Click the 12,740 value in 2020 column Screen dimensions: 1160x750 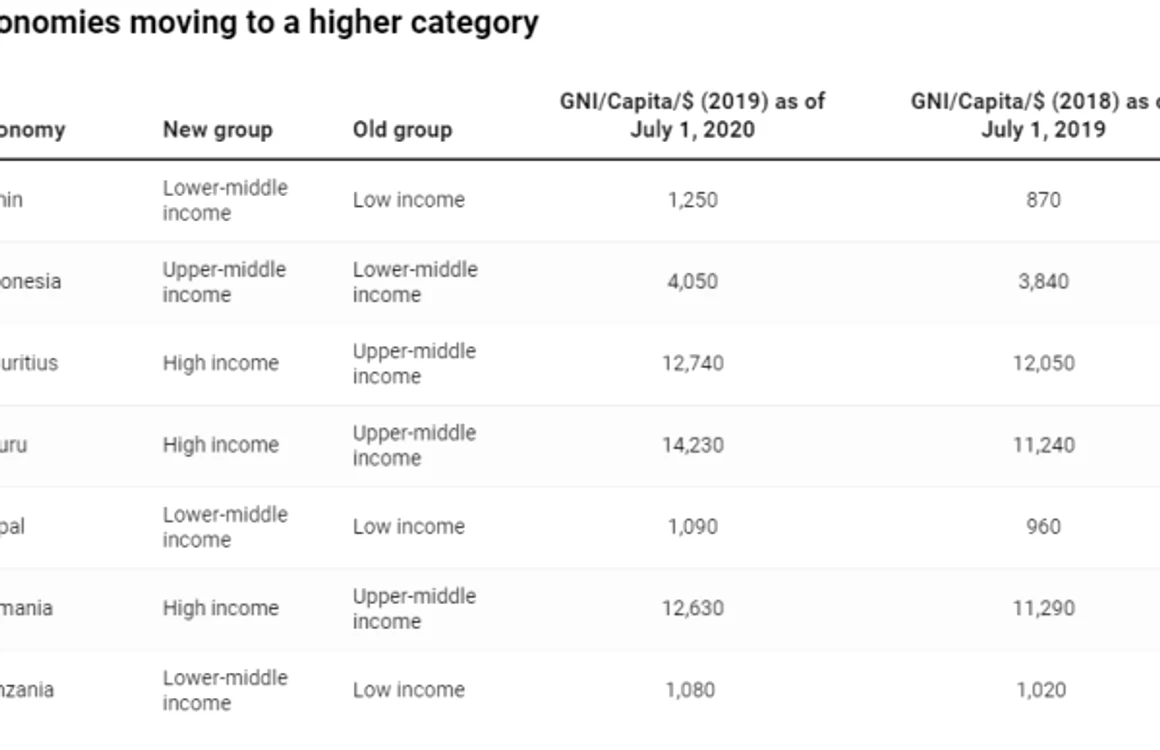click(692, 363)
